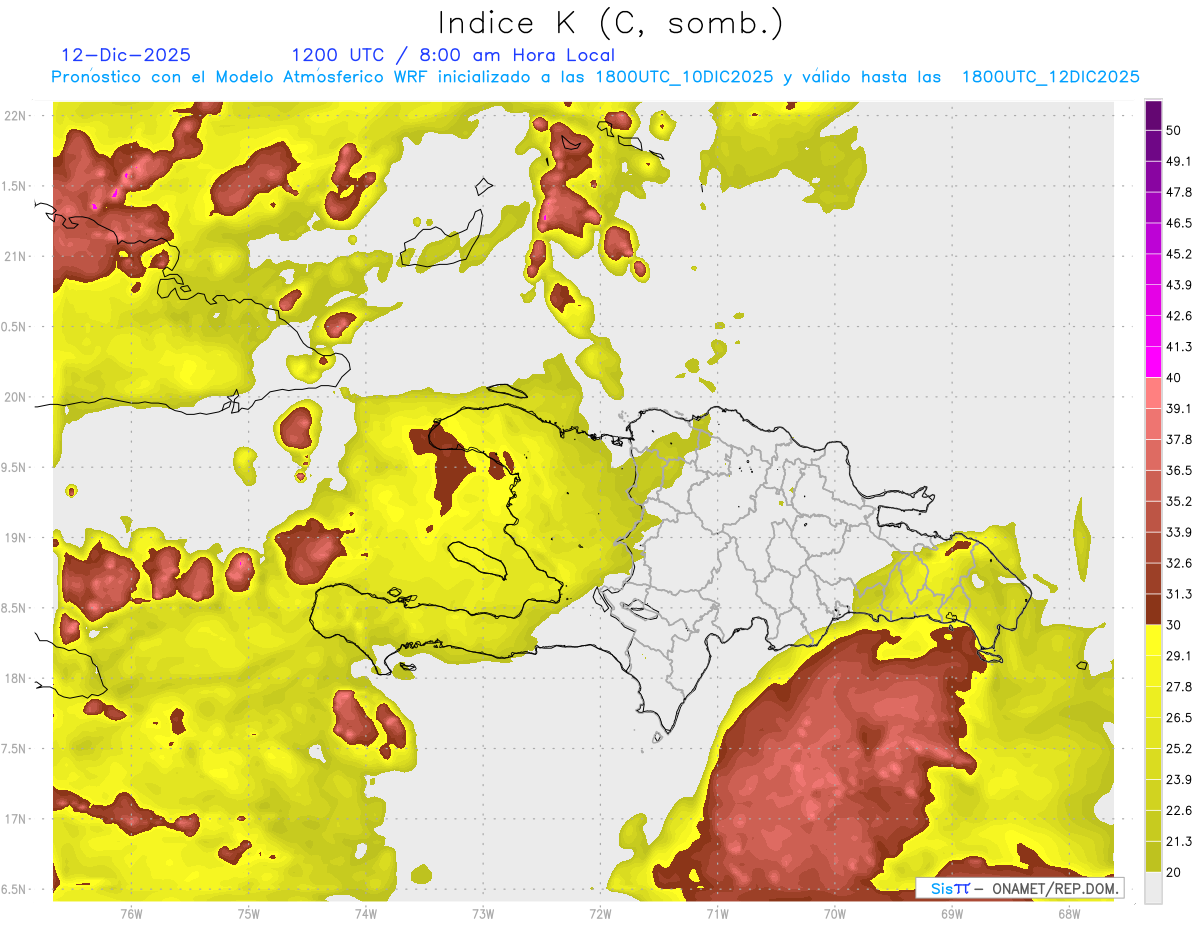Pick the legend color band between 40 and 41.3
The image size is (1200, 927).
tap(1153, 362)
